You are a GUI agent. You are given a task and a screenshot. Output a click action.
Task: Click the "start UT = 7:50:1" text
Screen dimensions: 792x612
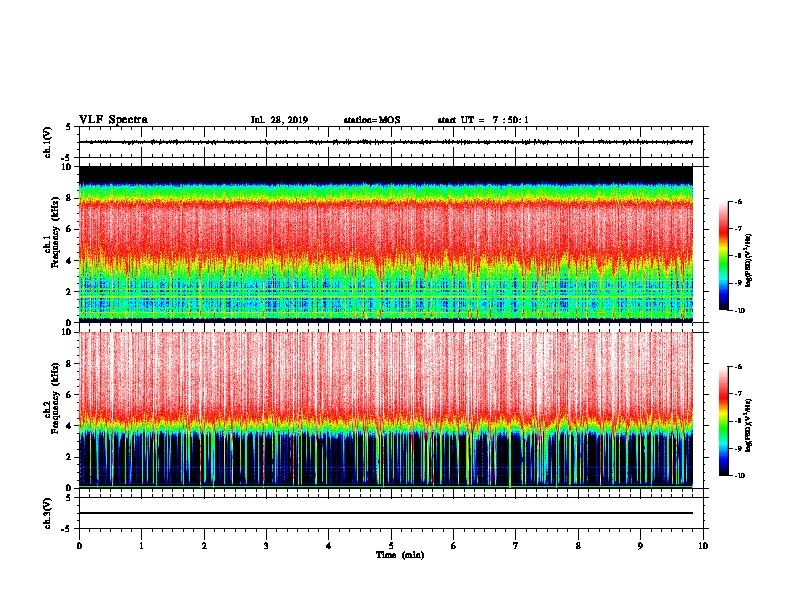coord(483,120)
